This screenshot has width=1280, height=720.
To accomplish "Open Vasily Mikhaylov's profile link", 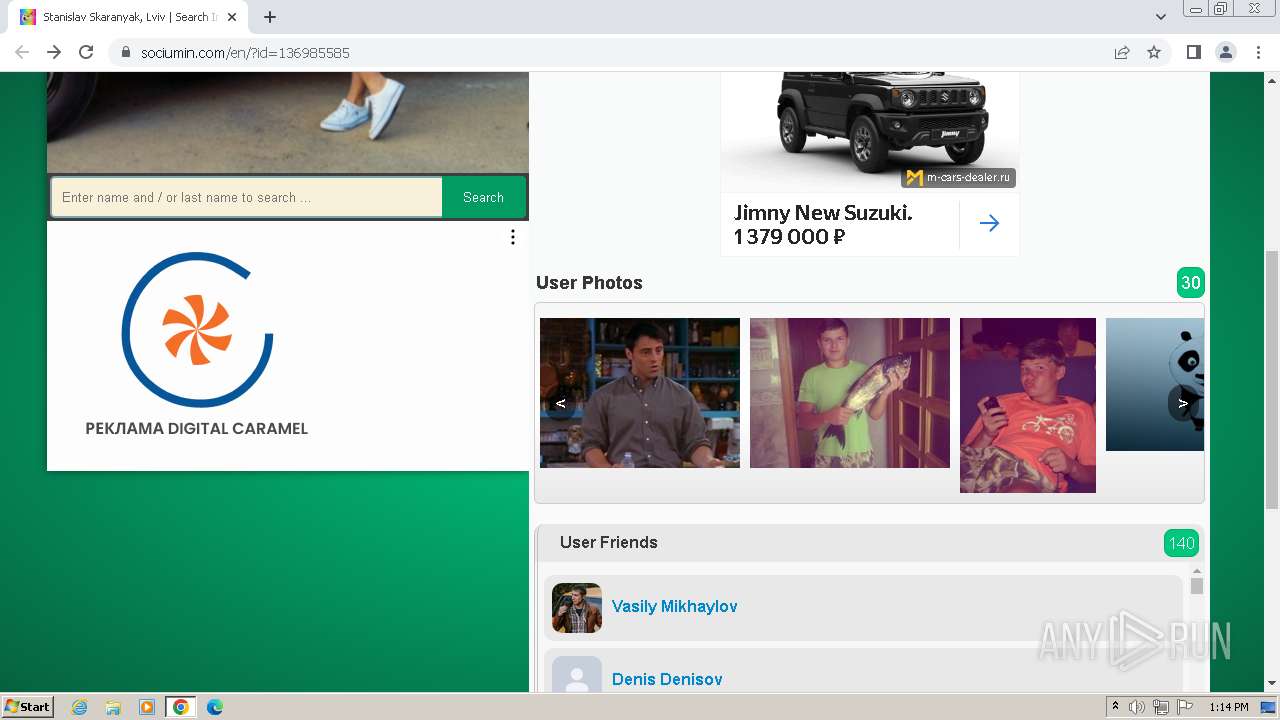I will [x=675, y=606].
